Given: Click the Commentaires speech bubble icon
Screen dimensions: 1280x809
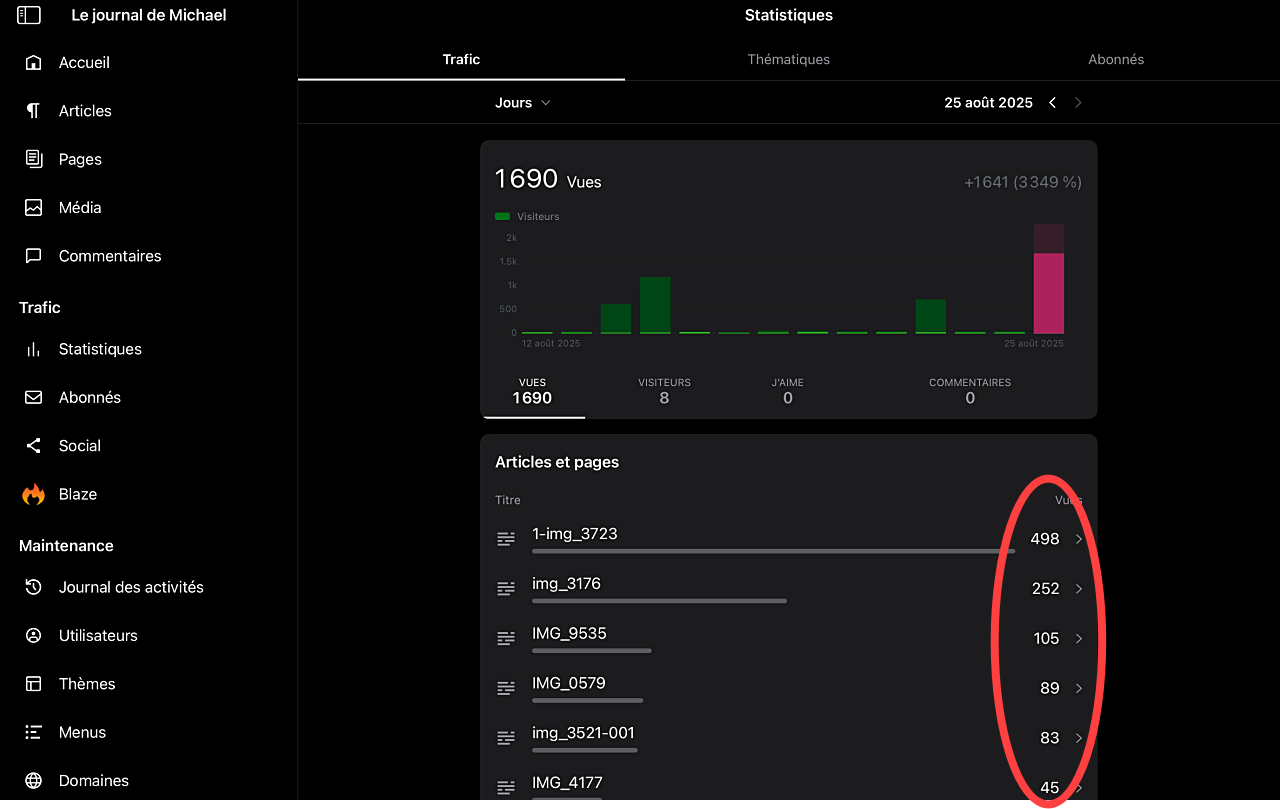Looking at the screenshot, I should click(x=33, y=256).
